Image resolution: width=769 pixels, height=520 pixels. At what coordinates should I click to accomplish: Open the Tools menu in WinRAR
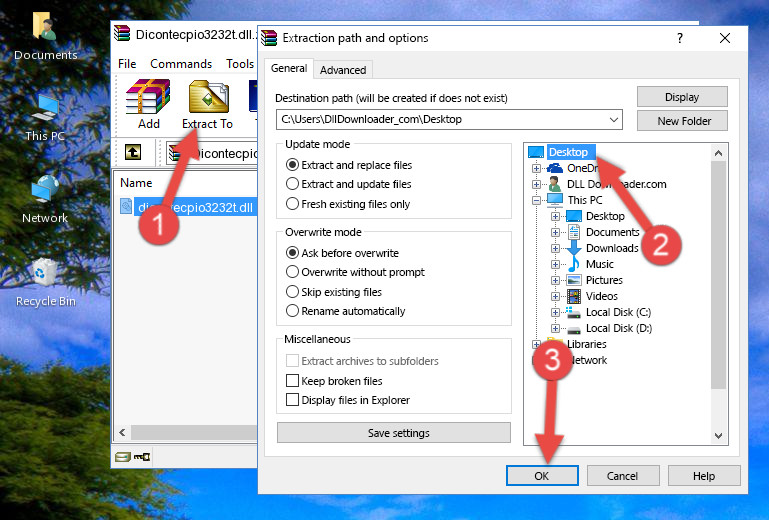(240, 64)
